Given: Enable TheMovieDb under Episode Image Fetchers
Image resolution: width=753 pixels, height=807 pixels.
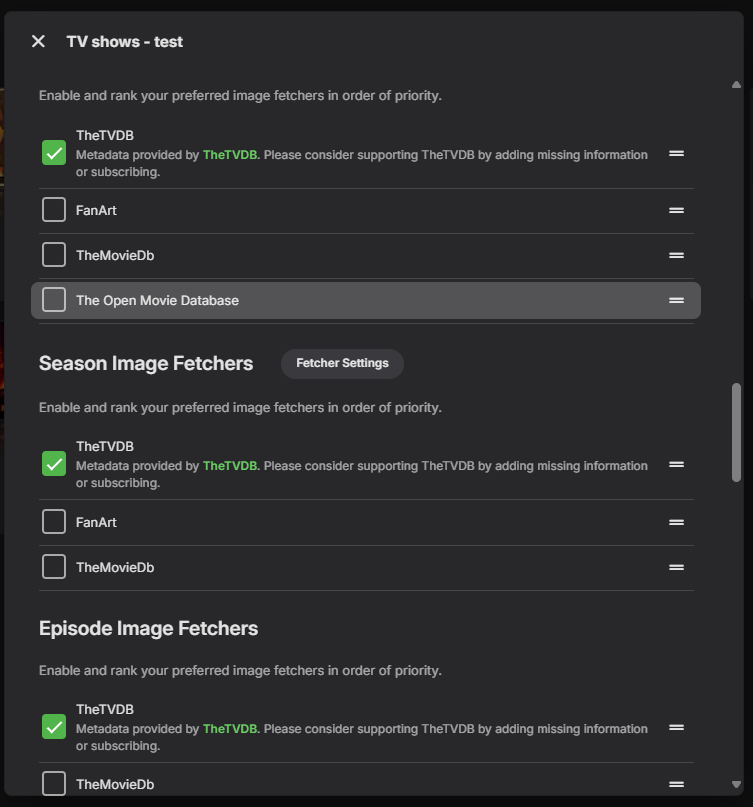Looking at the screenshot, I should pyautogui.click(x=54, y=784).
